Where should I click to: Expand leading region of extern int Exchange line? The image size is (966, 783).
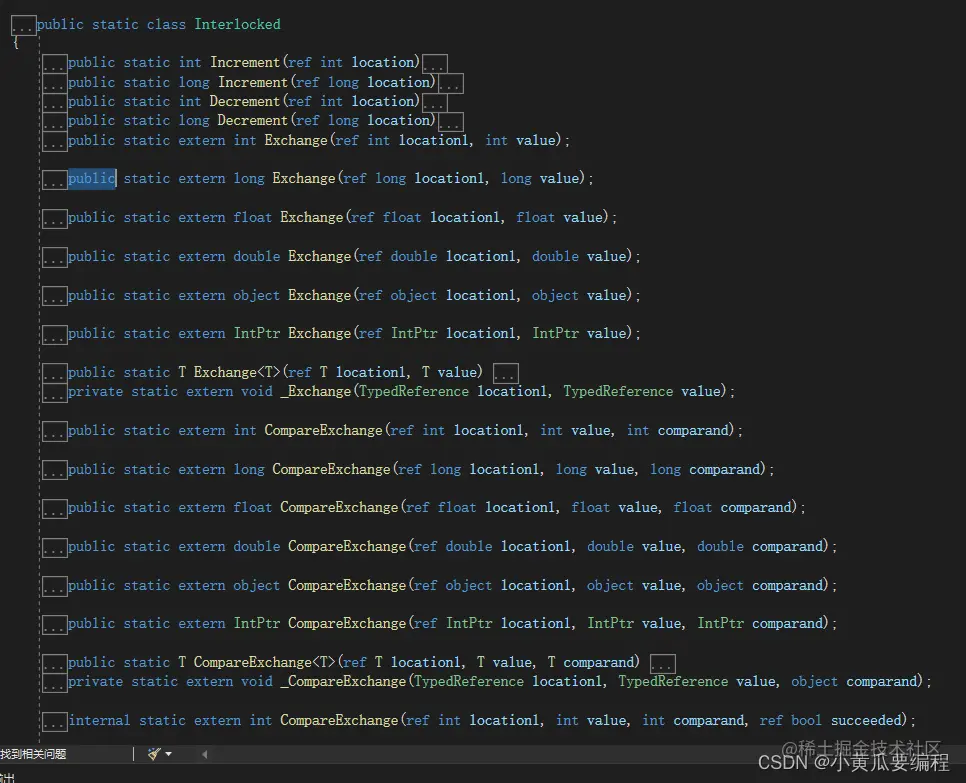click(x=54, y=142)
